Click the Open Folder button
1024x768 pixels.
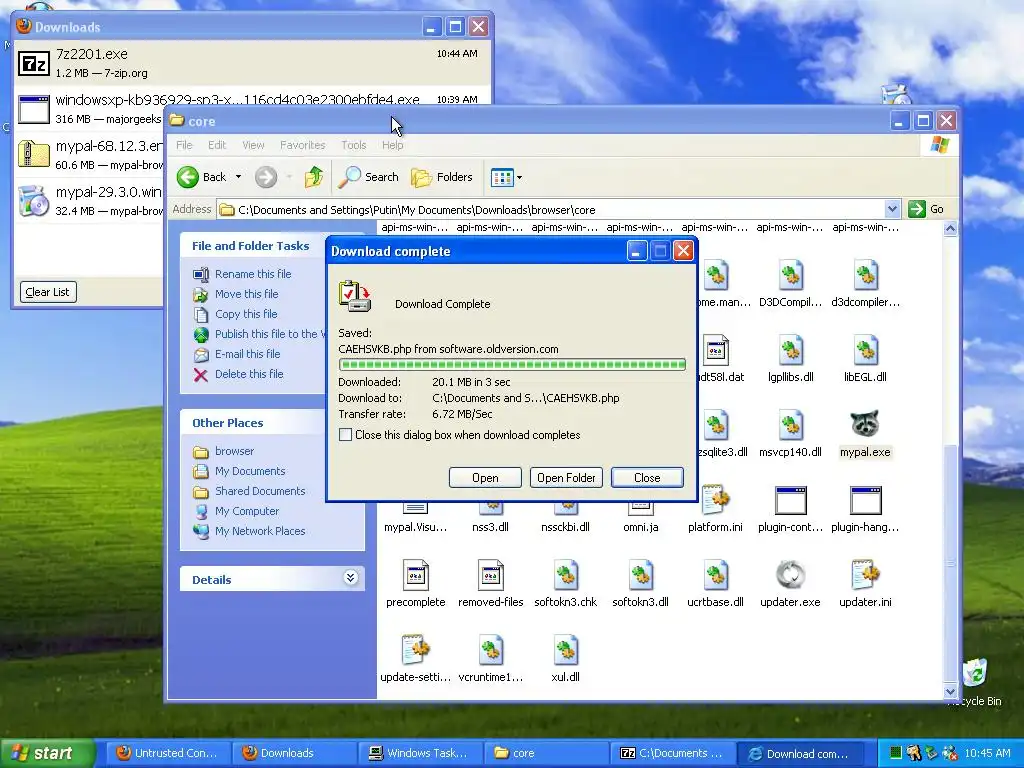click(x=566, y=477)
